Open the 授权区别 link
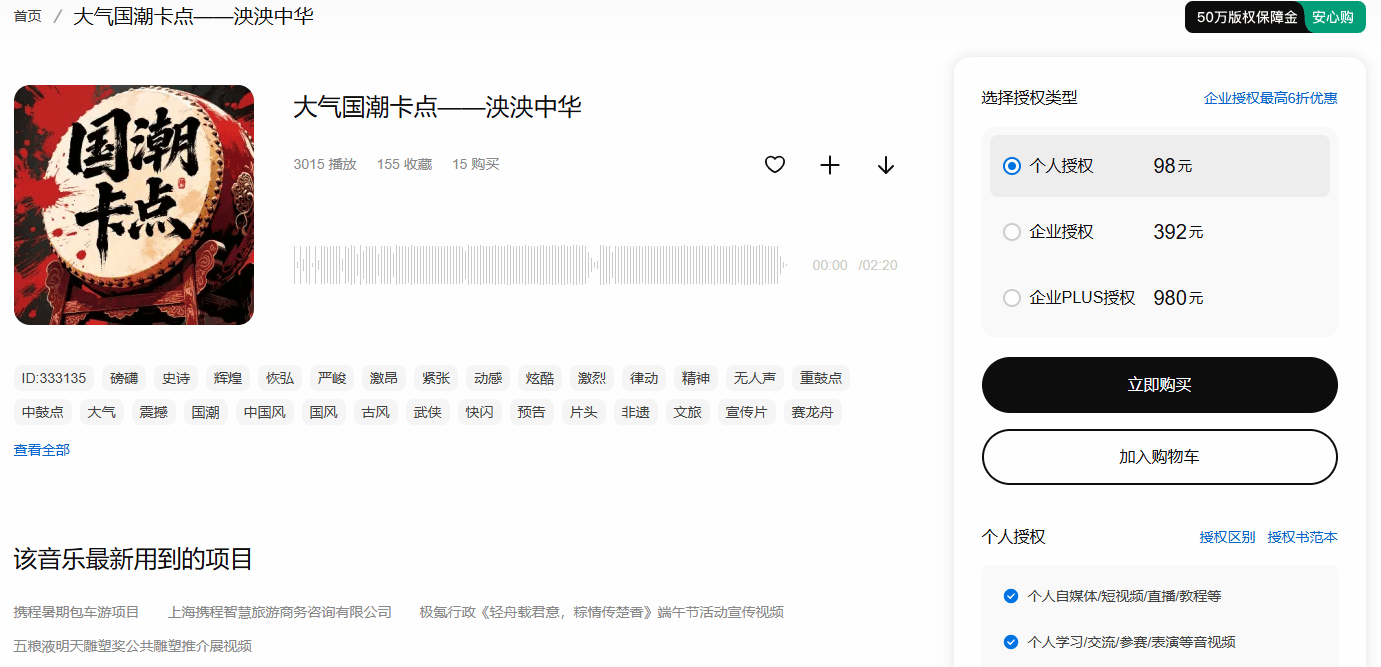 [1227, 537]
